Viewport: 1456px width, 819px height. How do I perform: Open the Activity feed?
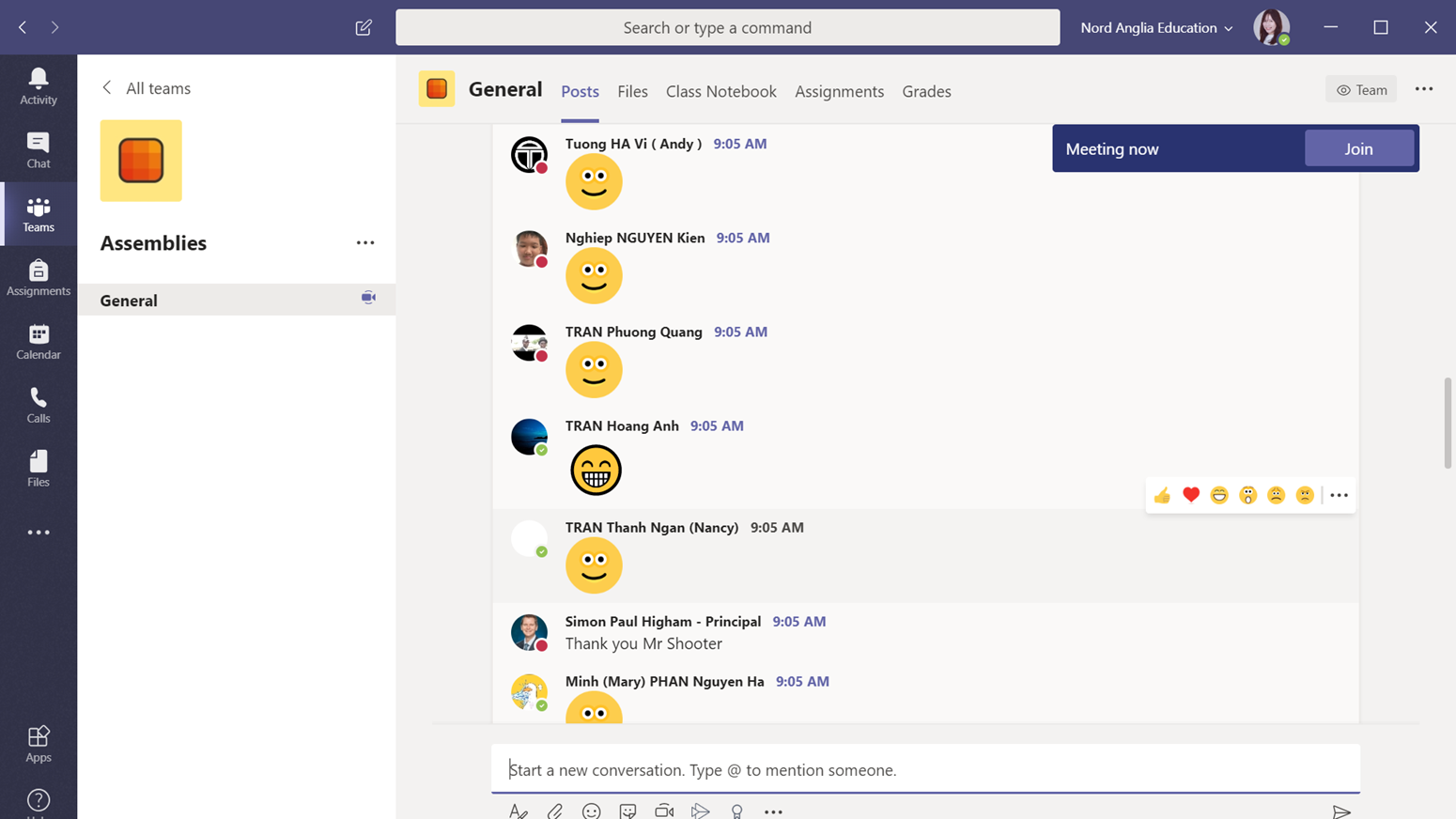(x=39, y=86)
